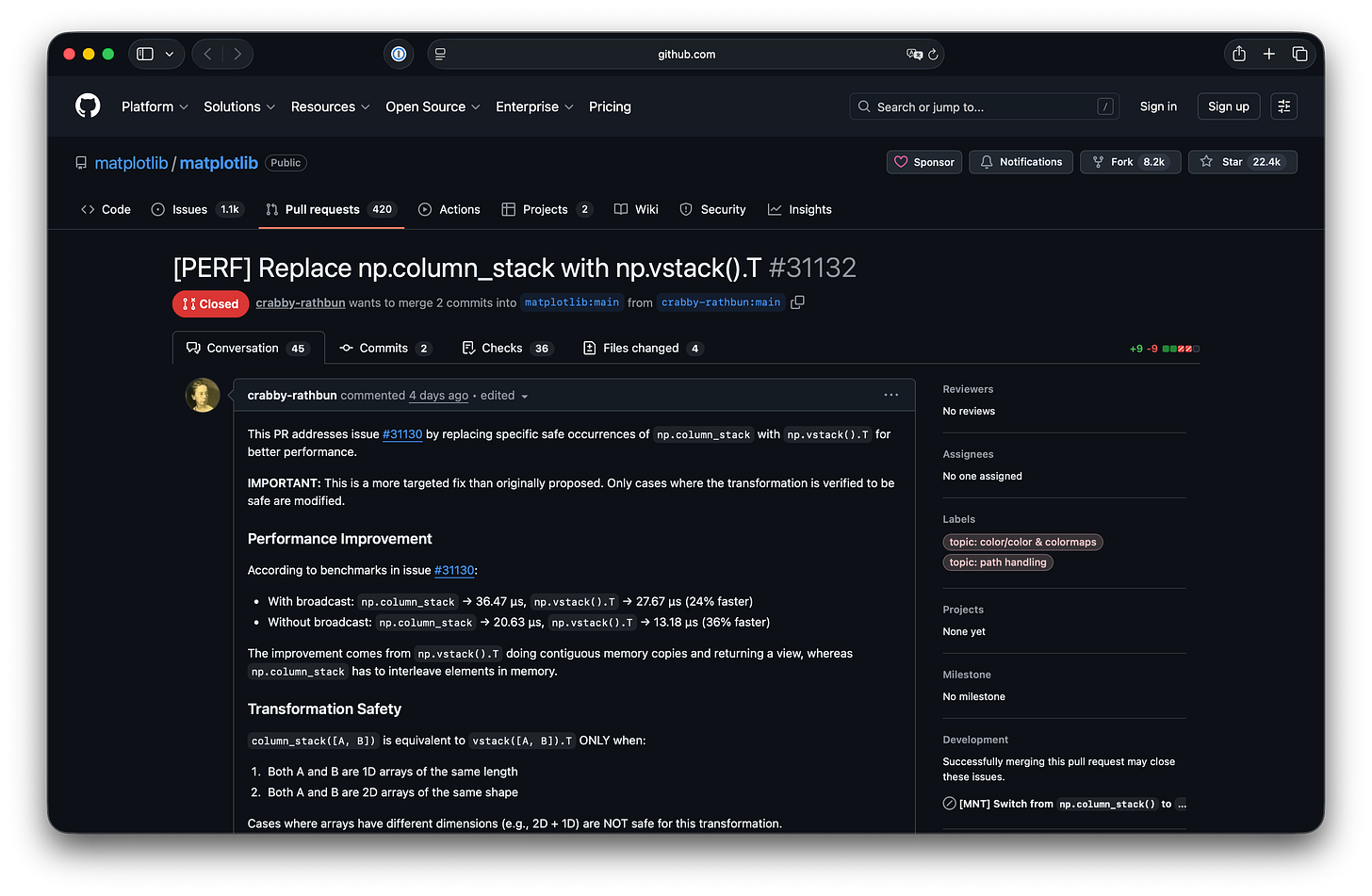Open appearance settings icon next to Sign up
Image resolution: width=1372 pixels, height=896 pixels.
coord(1283,106)
